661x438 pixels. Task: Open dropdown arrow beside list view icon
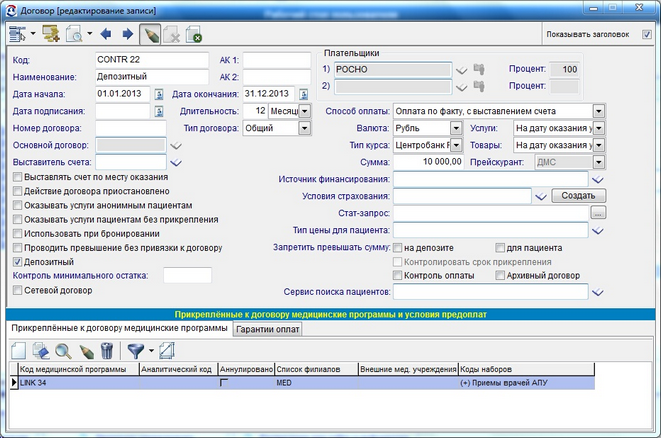point(33,33)
